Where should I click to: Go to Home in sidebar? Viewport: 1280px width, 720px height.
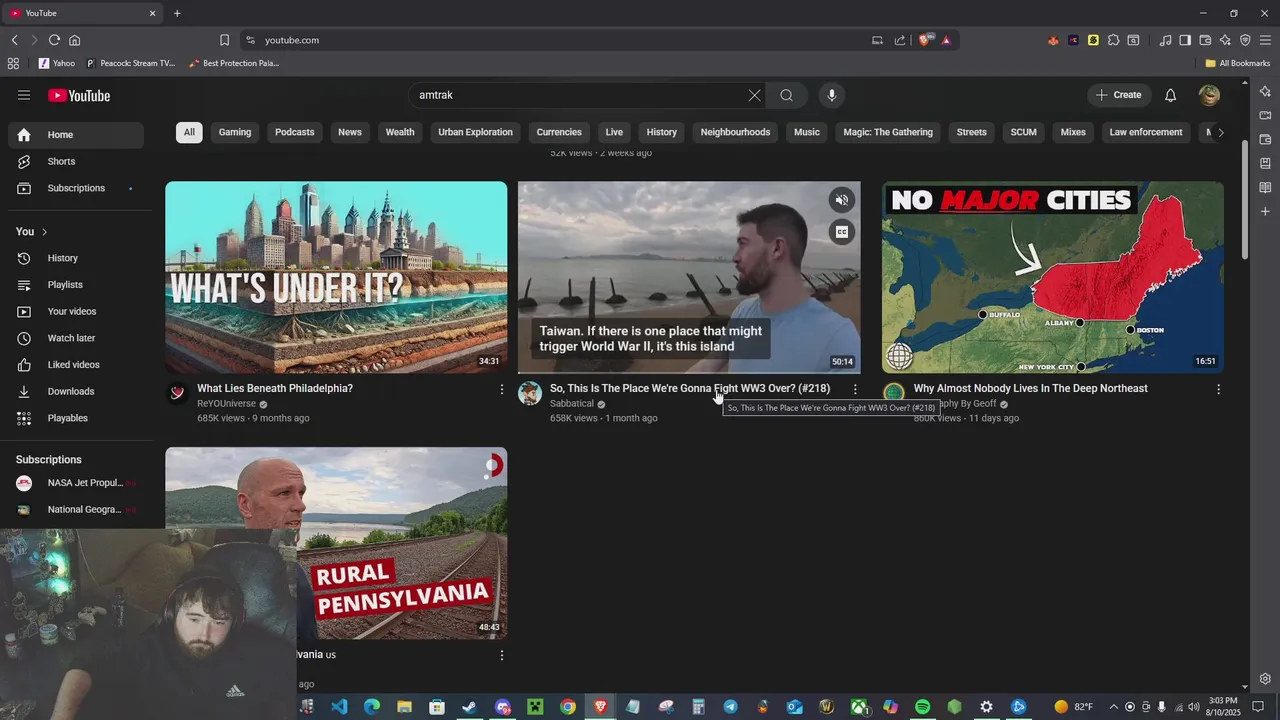76,135
